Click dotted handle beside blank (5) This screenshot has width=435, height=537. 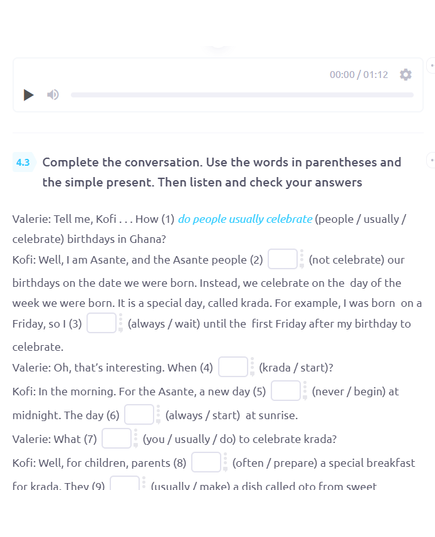305,390
